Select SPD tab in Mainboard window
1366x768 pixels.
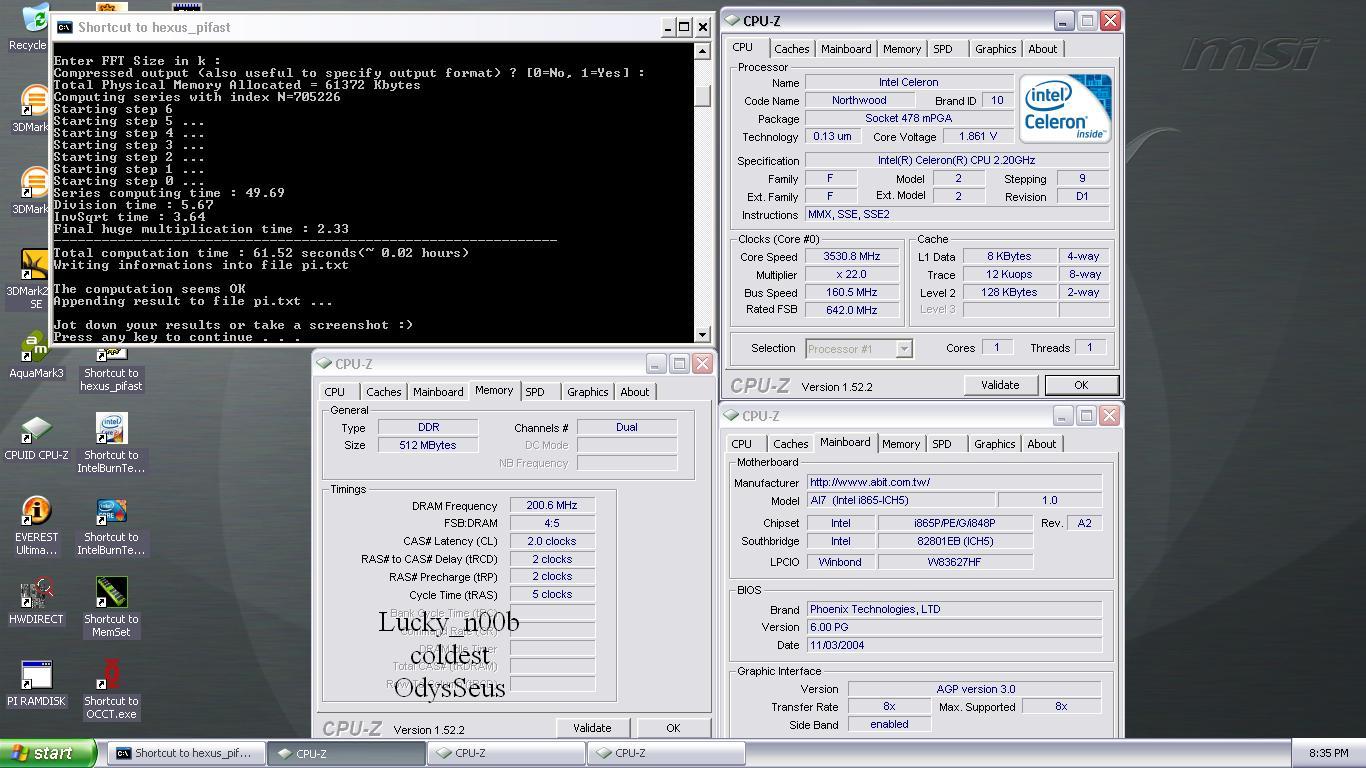click(941, 444)
